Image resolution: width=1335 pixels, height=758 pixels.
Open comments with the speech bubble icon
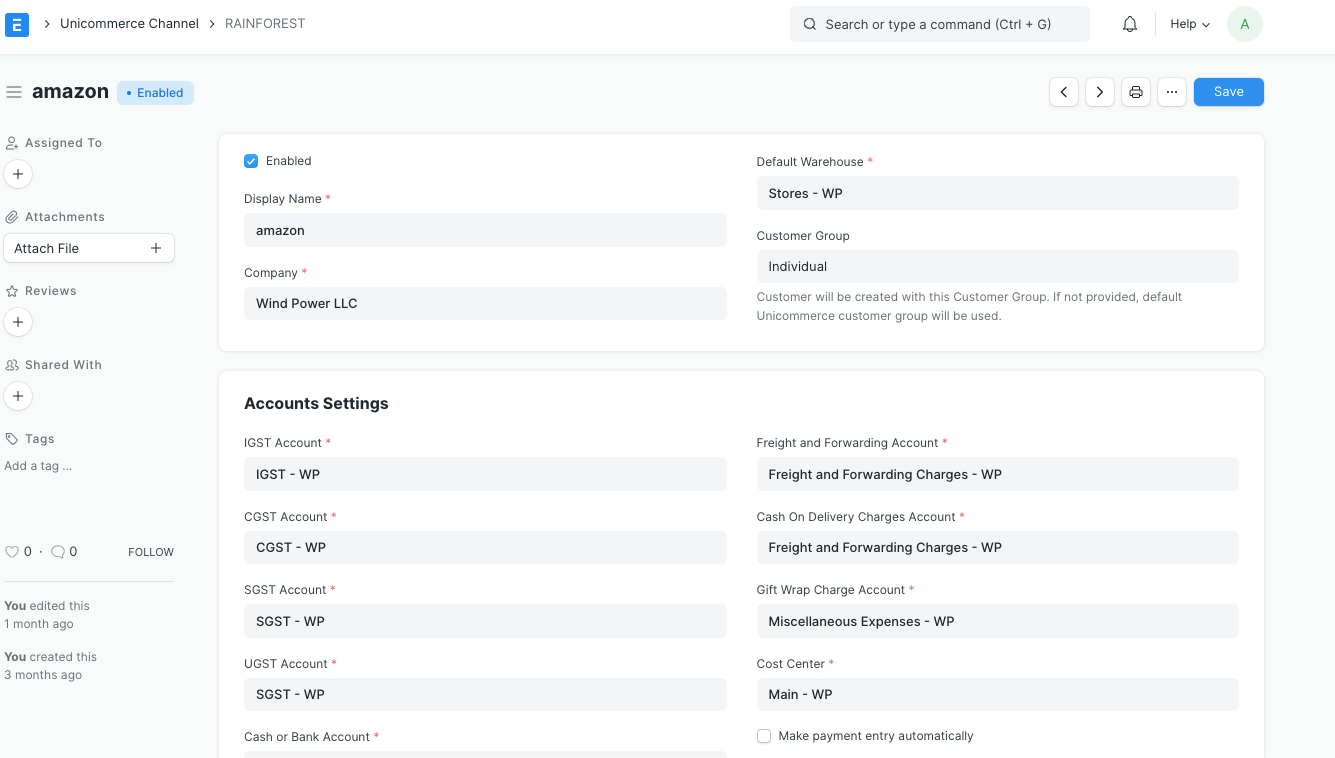point(56,551)
